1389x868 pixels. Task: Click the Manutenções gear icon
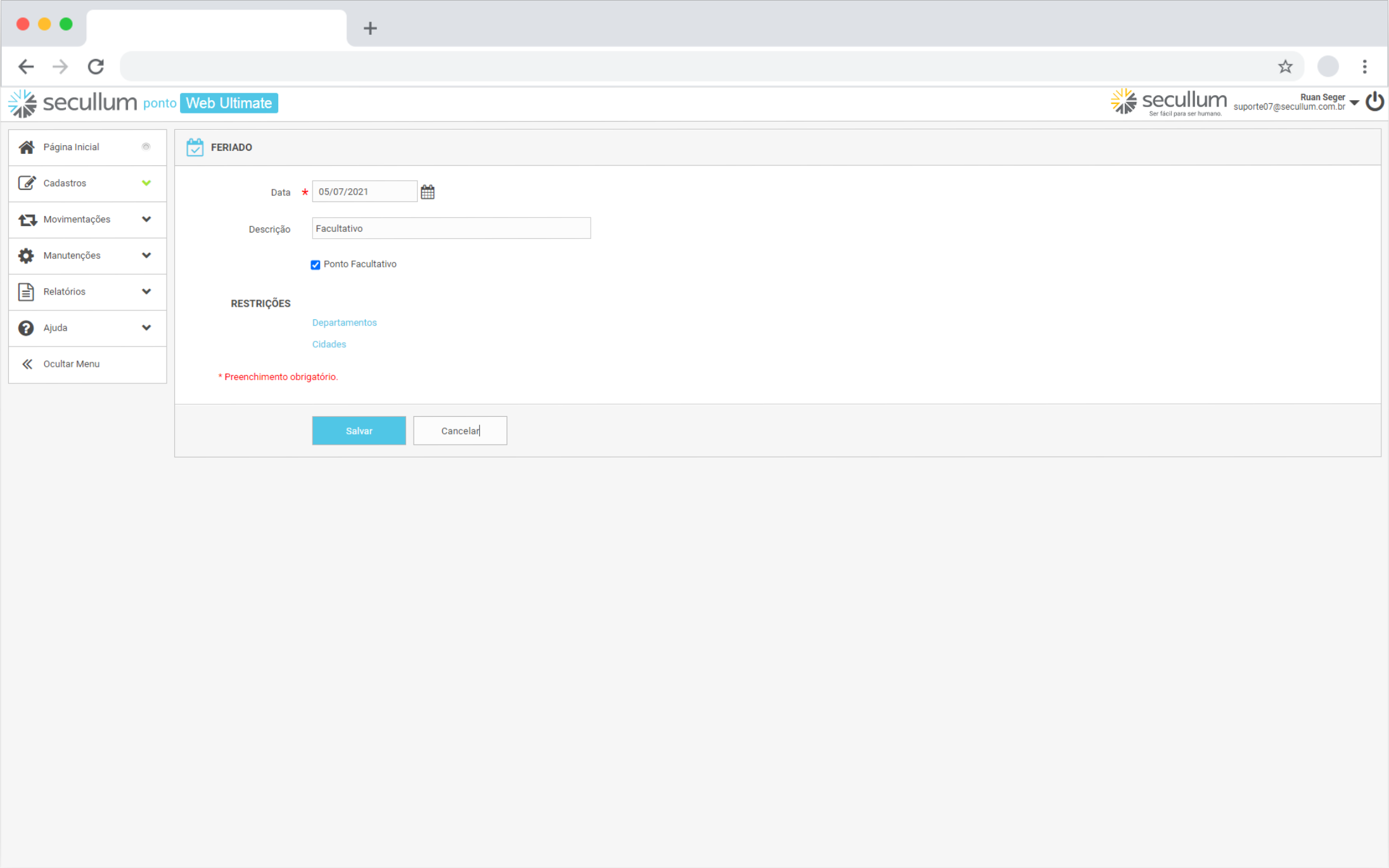tap(27, 255)
